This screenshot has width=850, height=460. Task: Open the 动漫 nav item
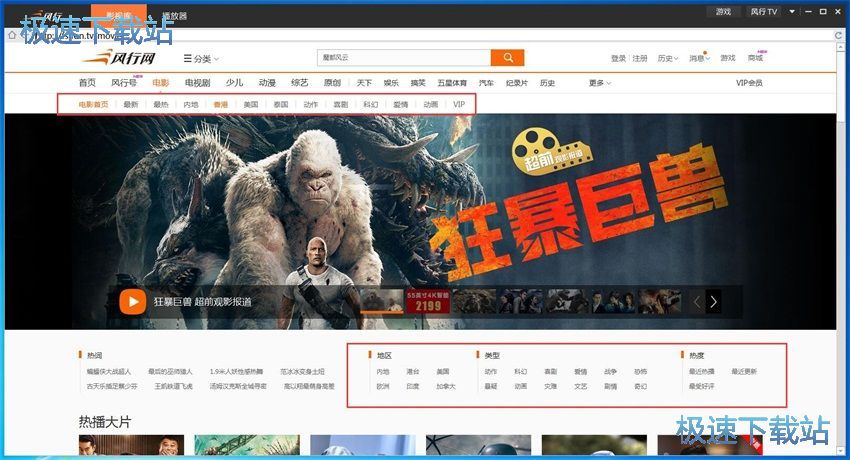click(x=267, y=83)
